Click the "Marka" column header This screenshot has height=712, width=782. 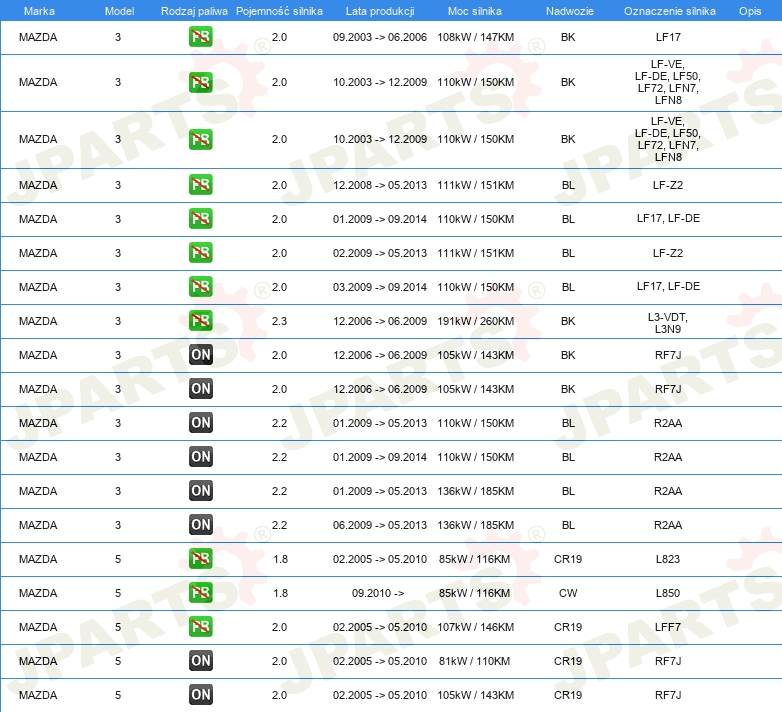tap(38, 10)
